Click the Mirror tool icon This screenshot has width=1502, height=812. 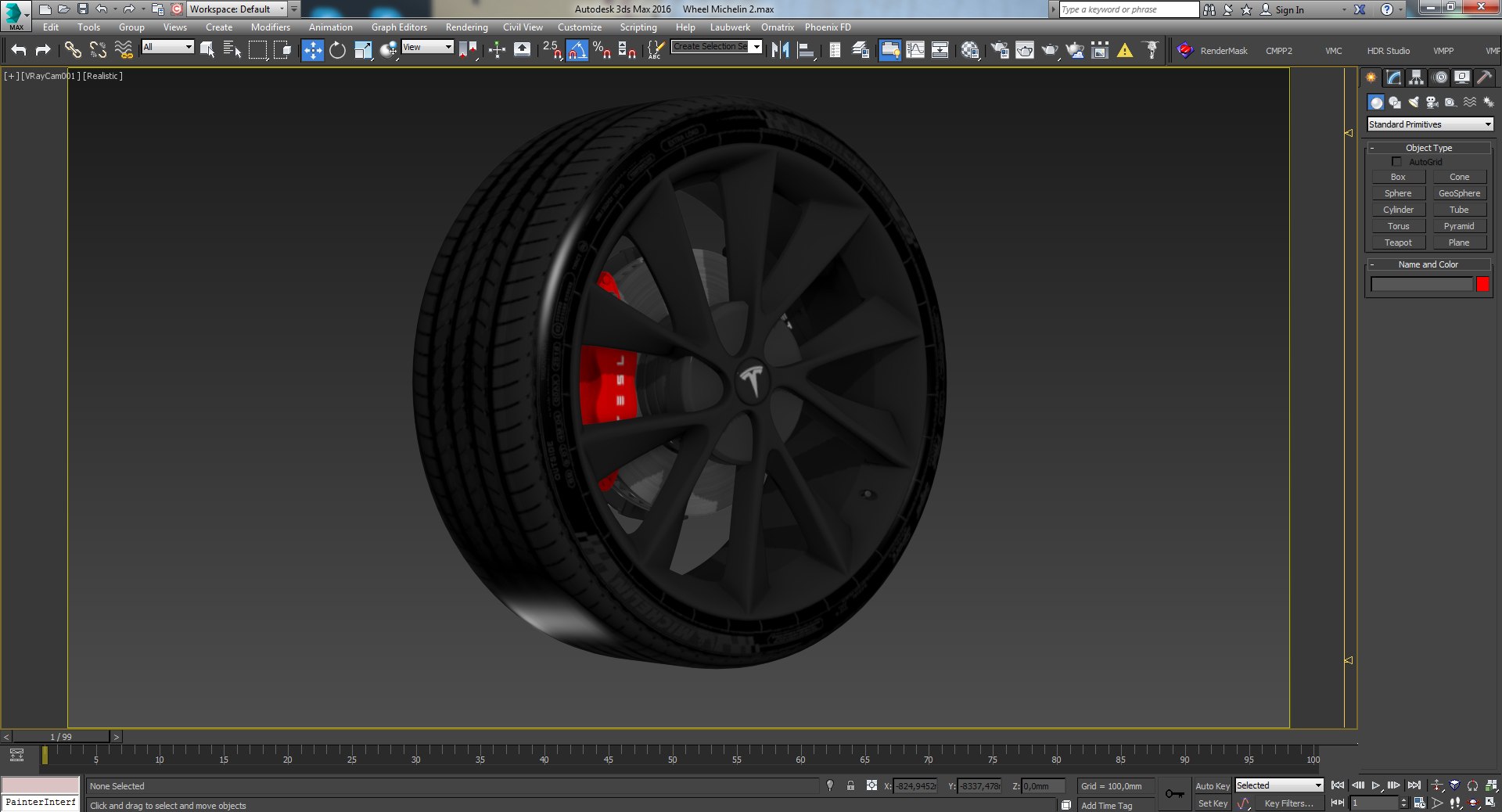coord(780,50)
